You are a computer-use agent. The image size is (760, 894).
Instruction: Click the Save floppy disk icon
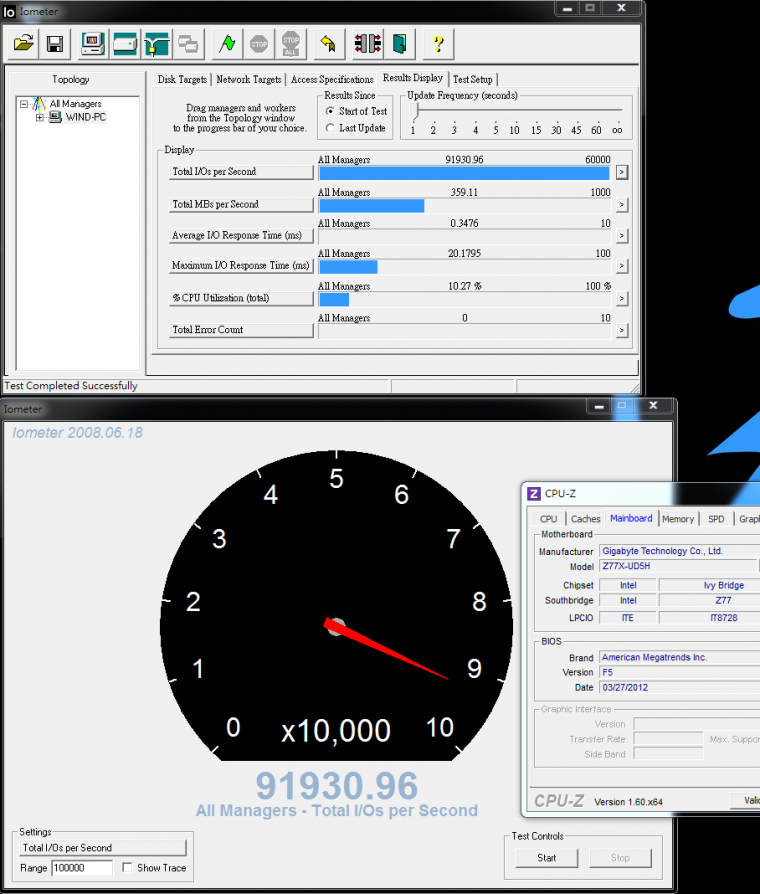(x=55, y=44)
